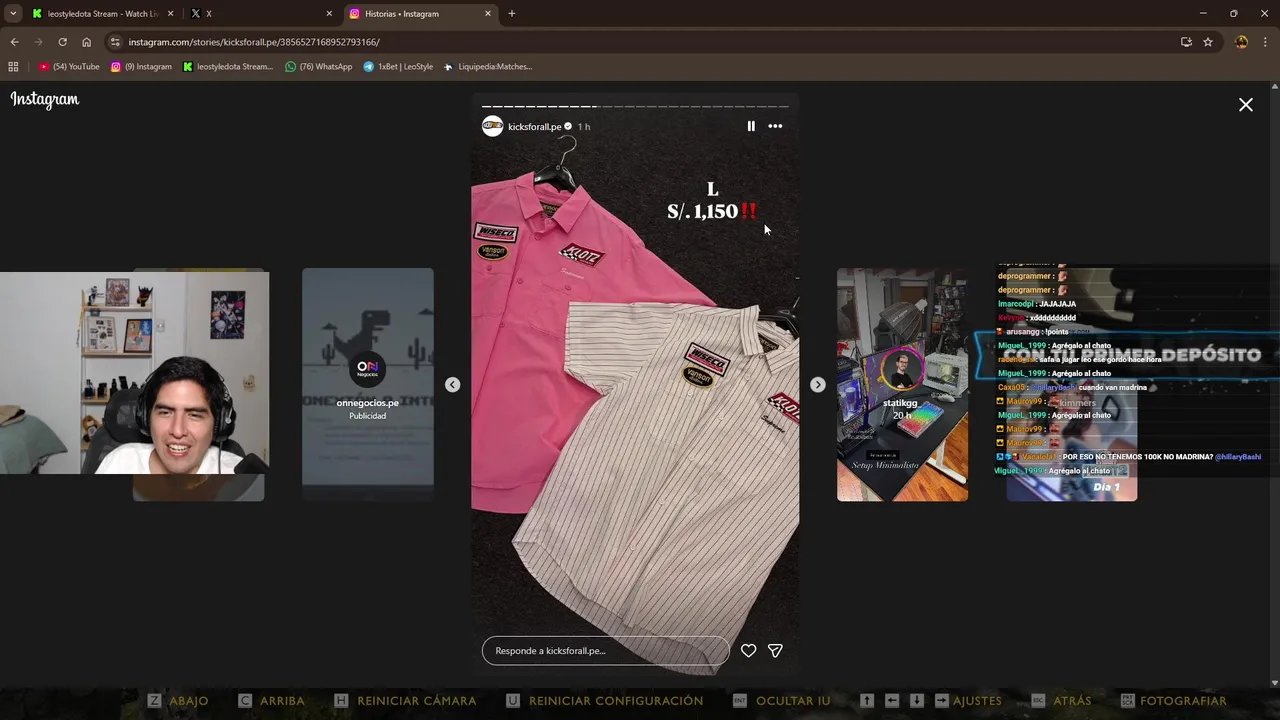This screenshot has width=1280, height=720.
Task: Click FOTOGRAFIAR in bottom bar
Action: pyautogui.click(x=1174, y=701)
